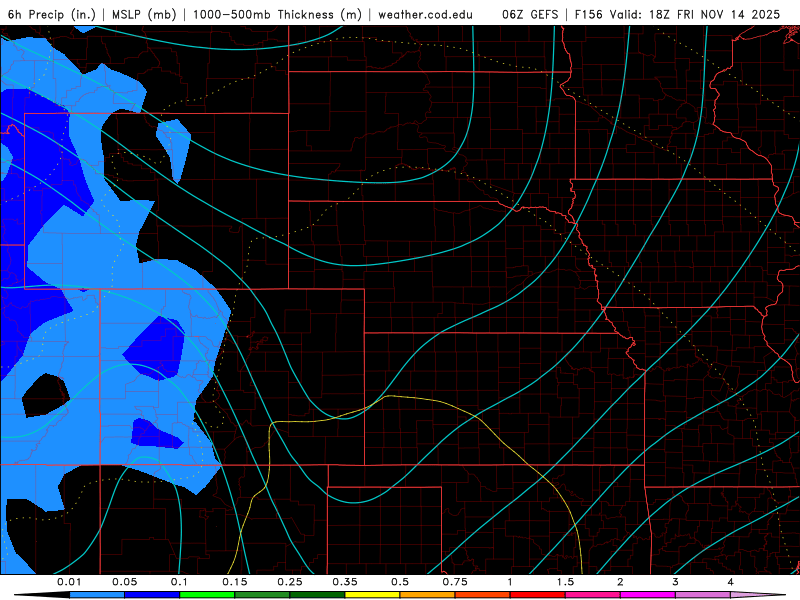Click the 'MSLP (mb)' header label
This screenshot has width=800, height=600.
coord(144,14)
